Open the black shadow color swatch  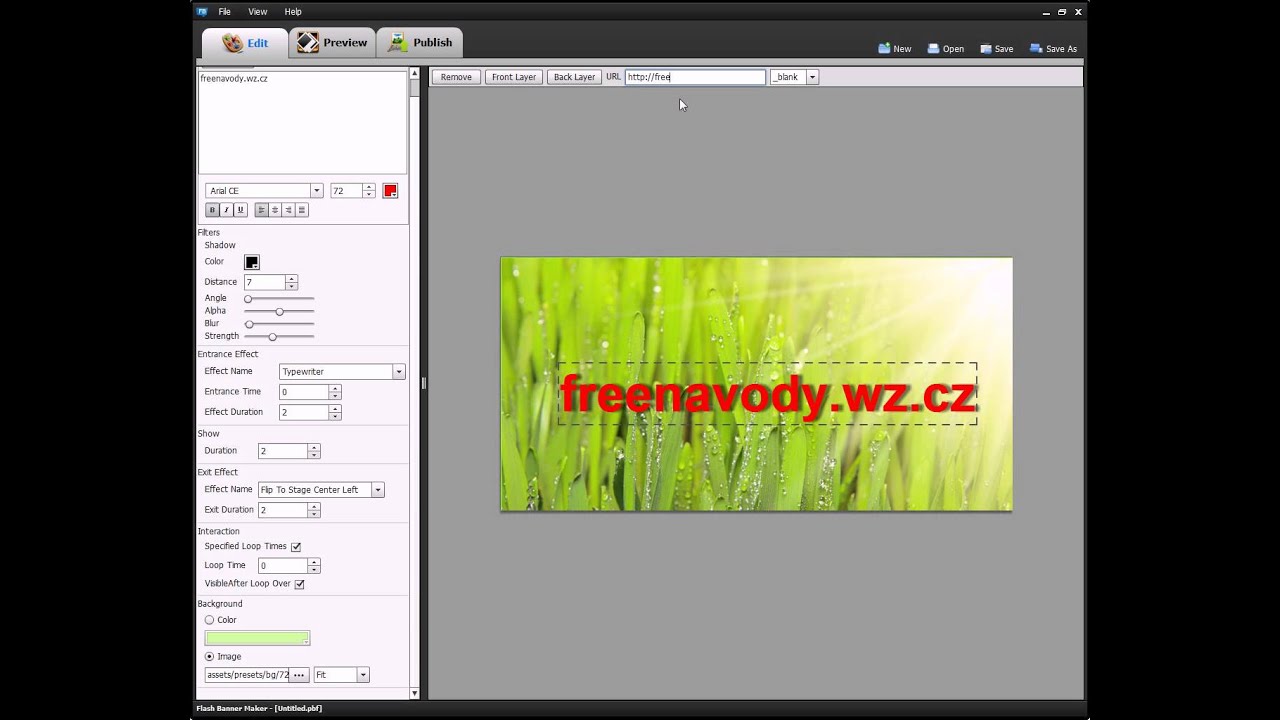point(252,262)
